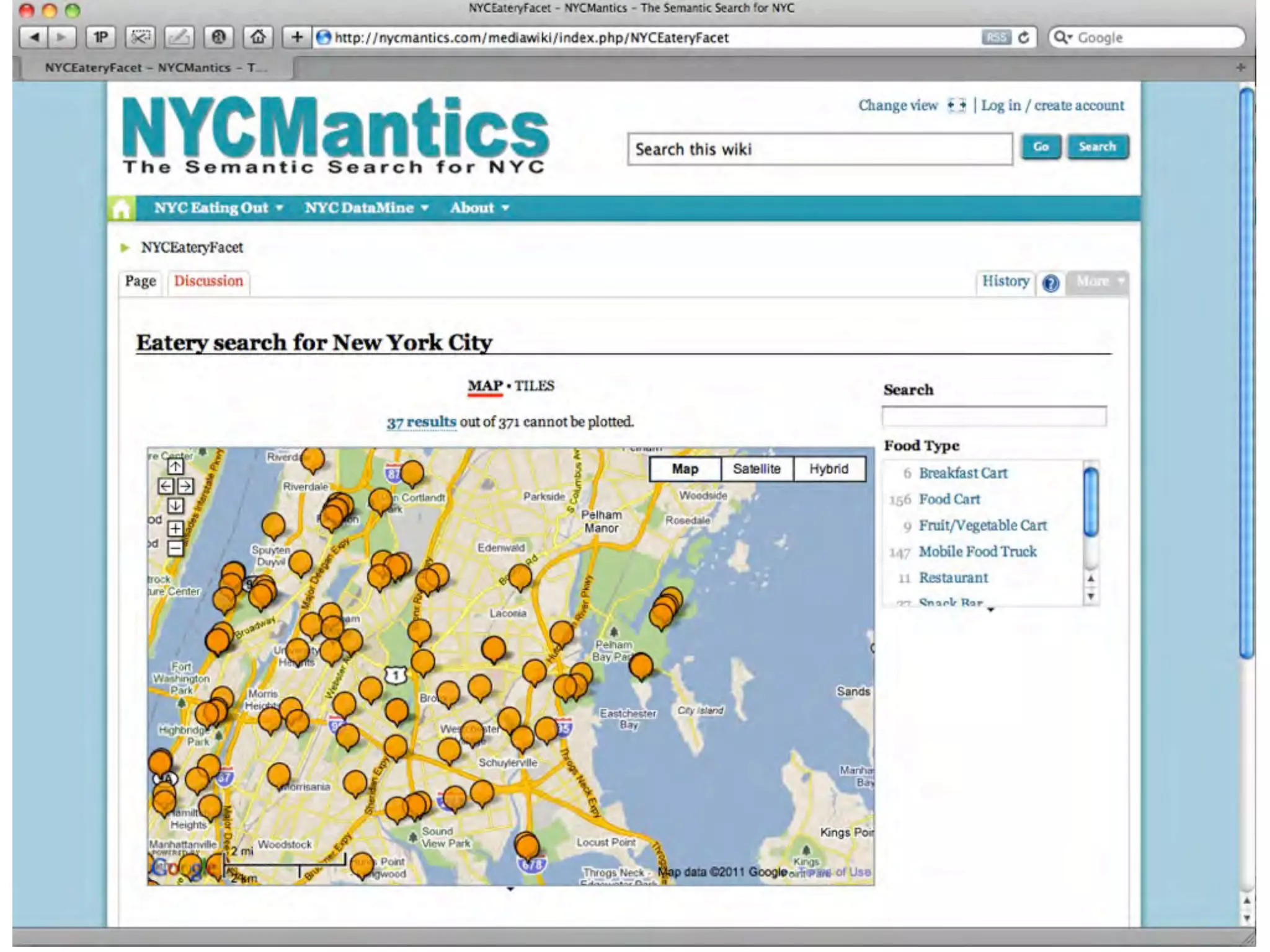This screenshot has height=952, width=1270.
Task: Click the blue help question mark icon
Action: click(1050, 283)
